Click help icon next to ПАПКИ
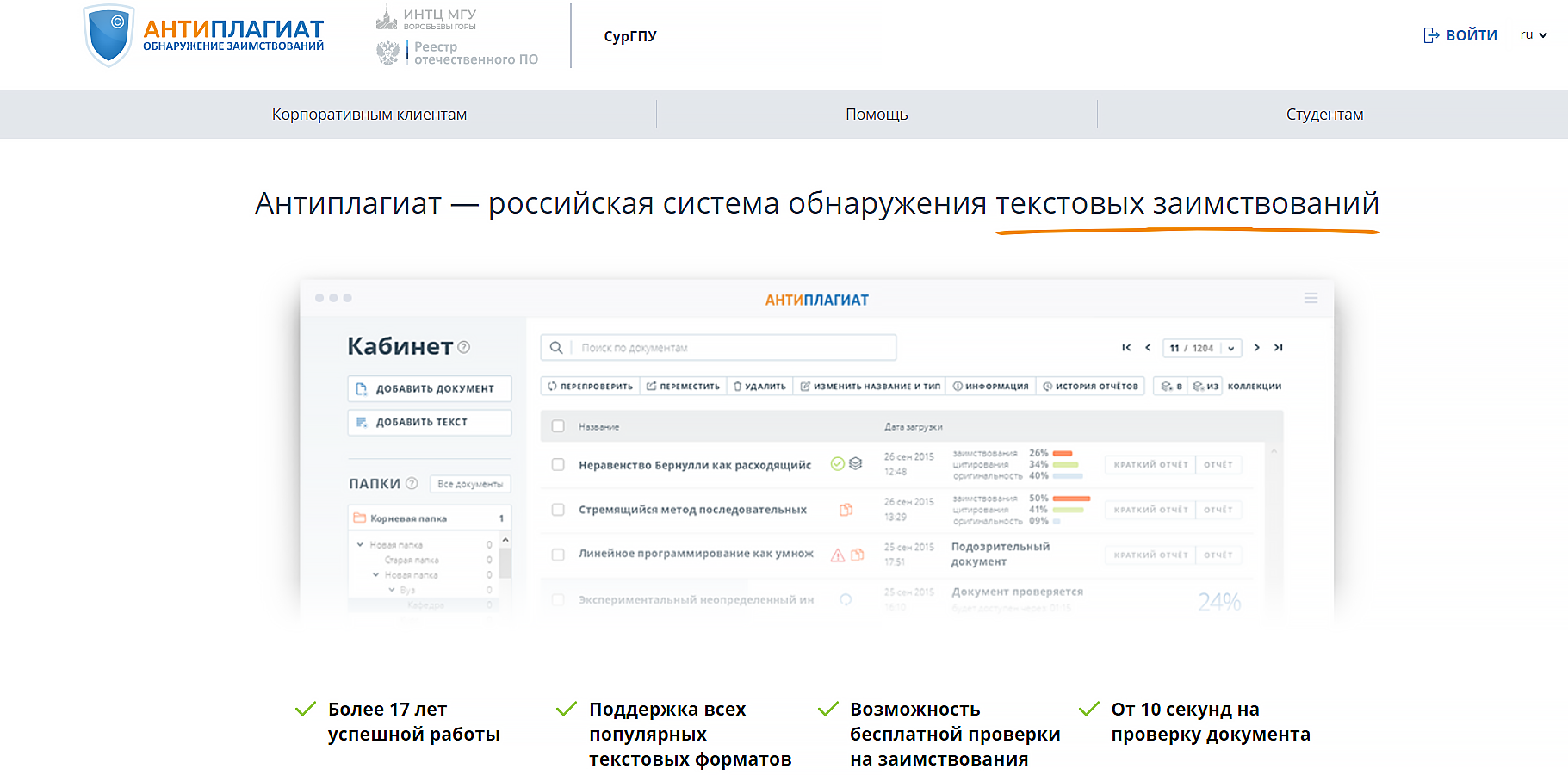 412,483
